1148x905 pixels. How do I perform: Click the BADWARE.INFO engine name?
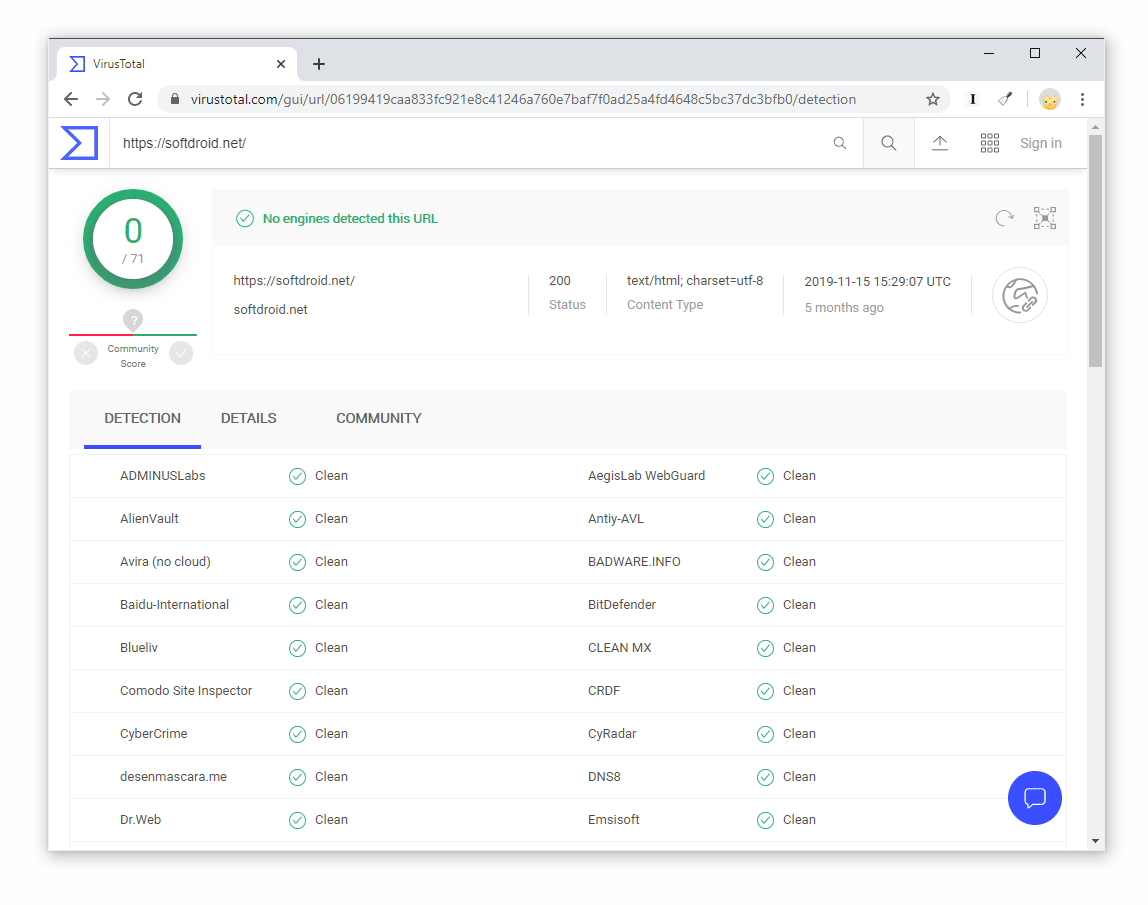(634, 562)
